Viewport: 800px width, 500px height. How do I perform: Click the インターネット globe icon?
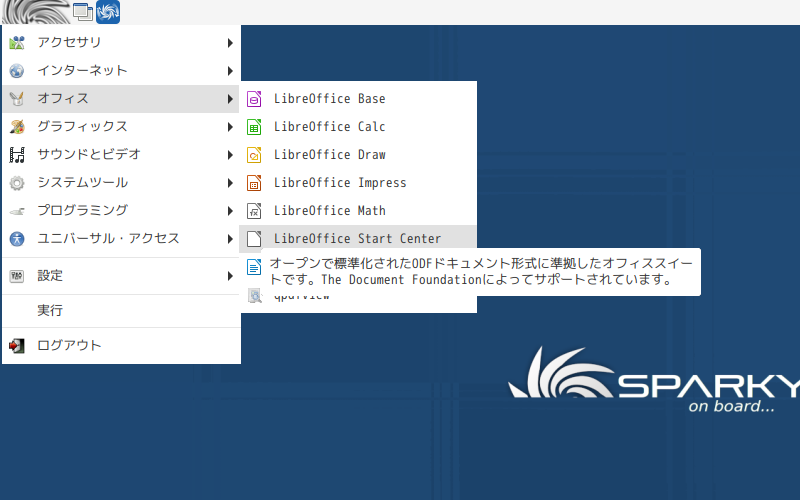(x=17, y=71)
